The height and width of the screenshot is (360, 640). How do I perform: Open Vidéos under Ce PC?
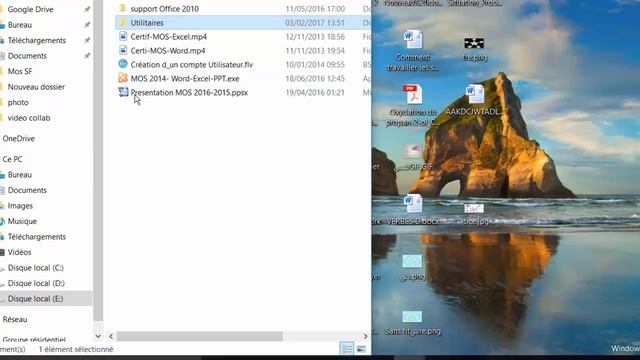(19, 252)
